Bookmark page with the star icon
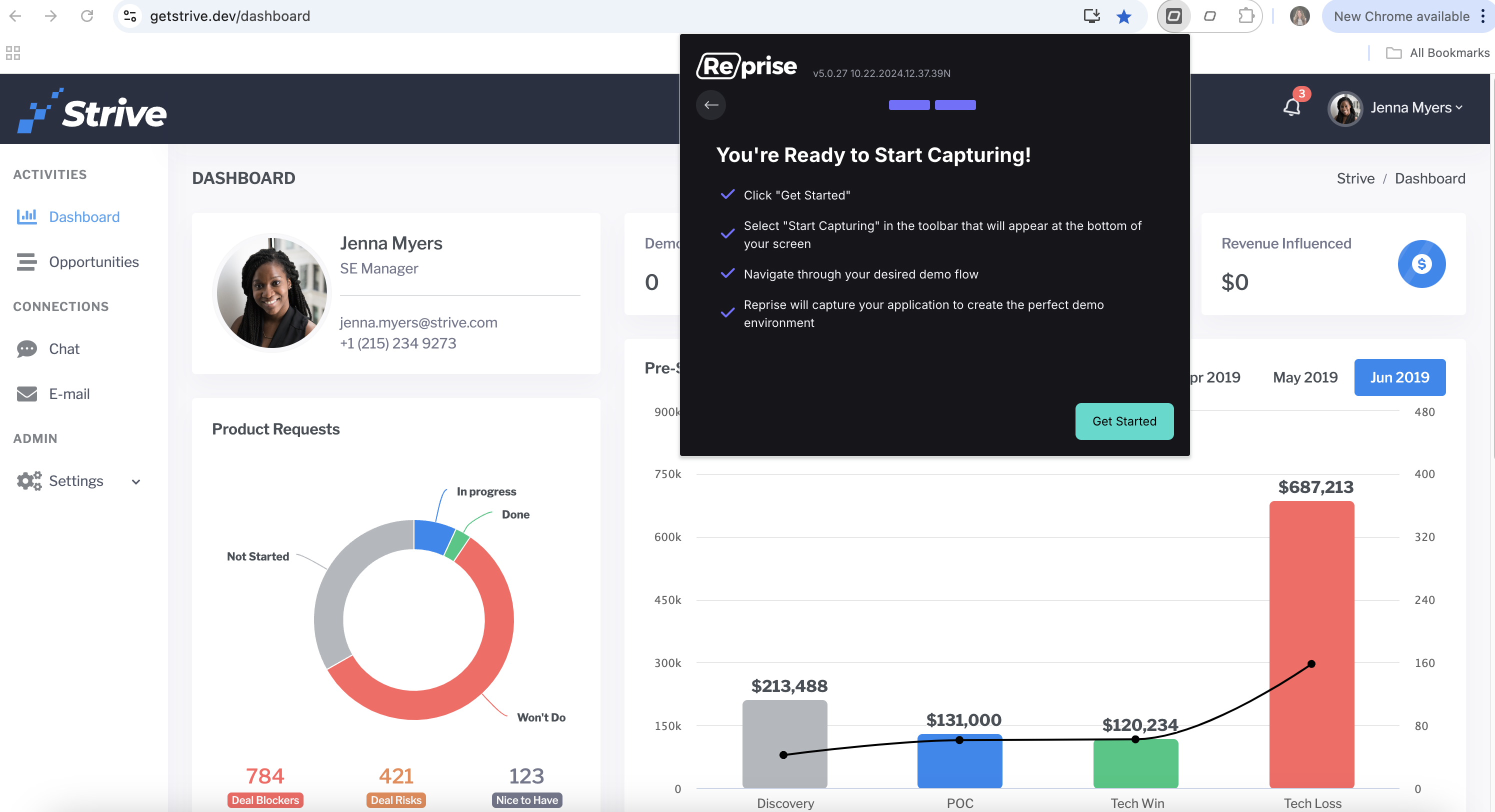The image size is (1495, 812). pos(1123,16)
